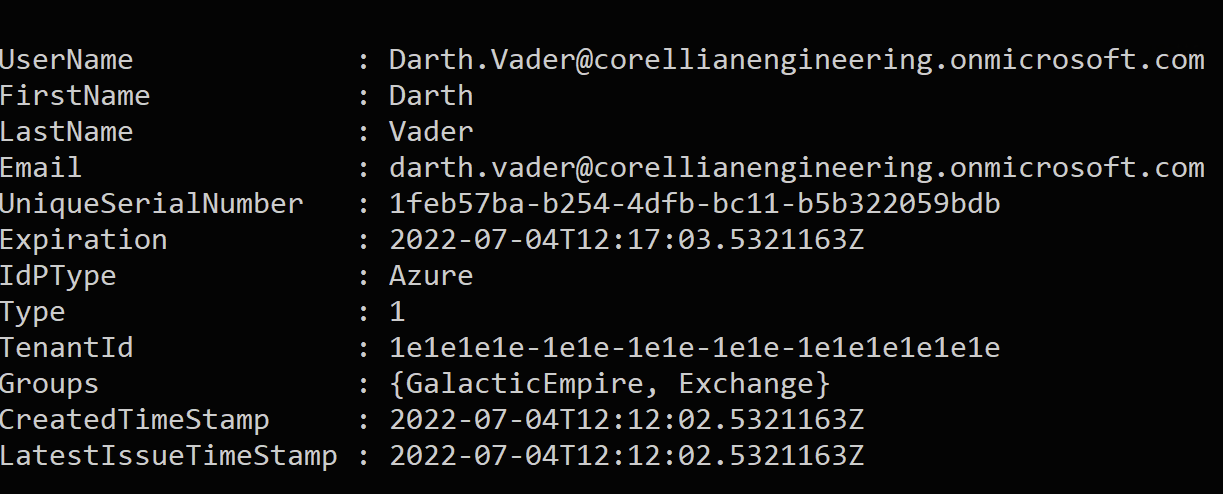Click the UserName field label

66,60
